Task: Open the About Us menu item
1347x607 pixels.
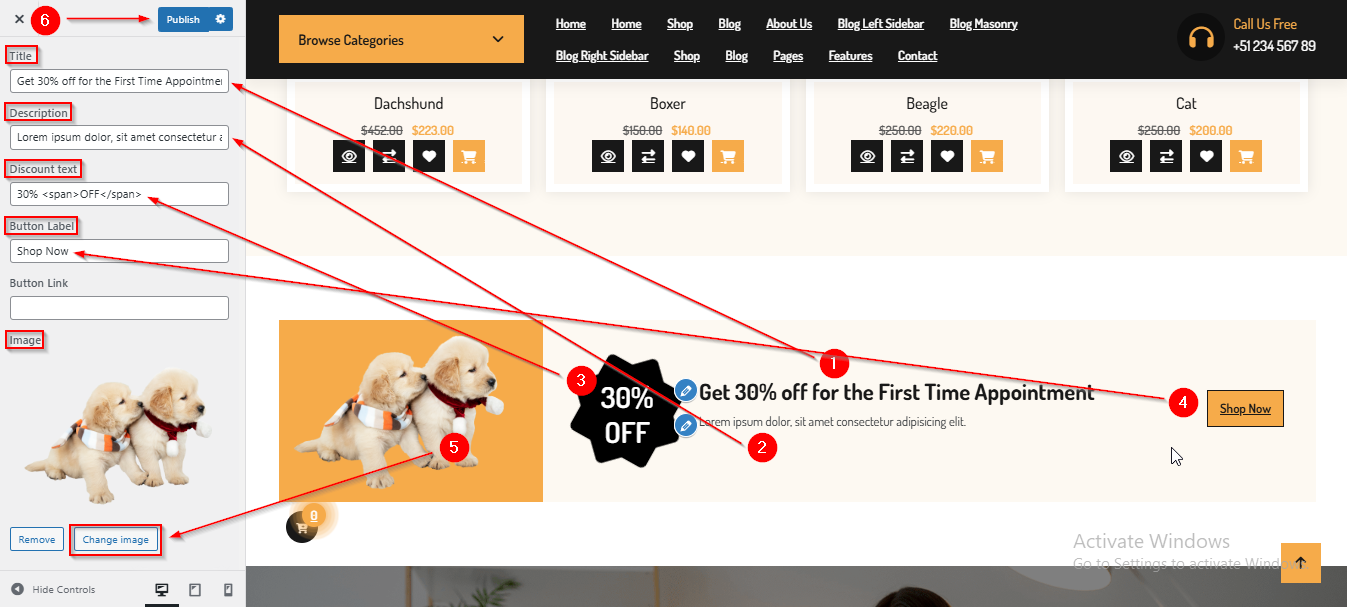Action: [x=789, y=24]
